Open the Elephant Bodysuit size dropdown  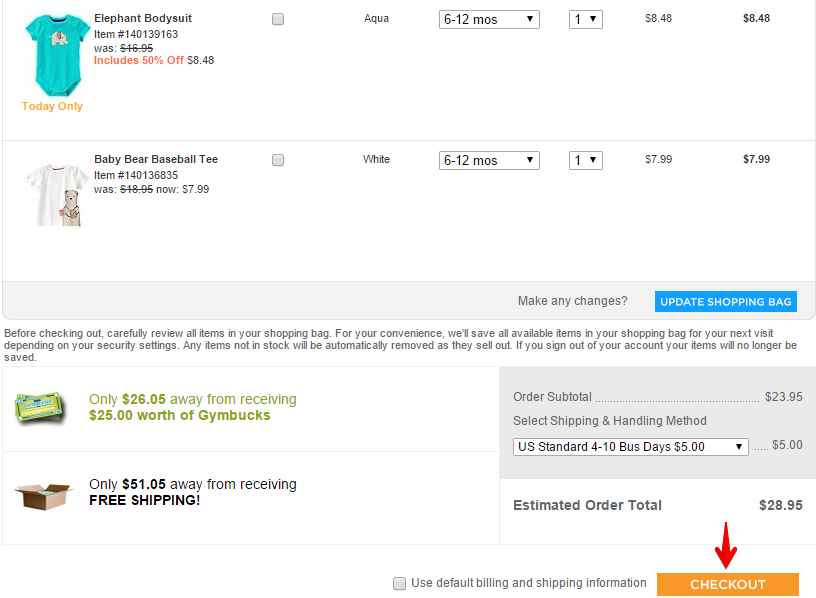click(x=489, y=19)
